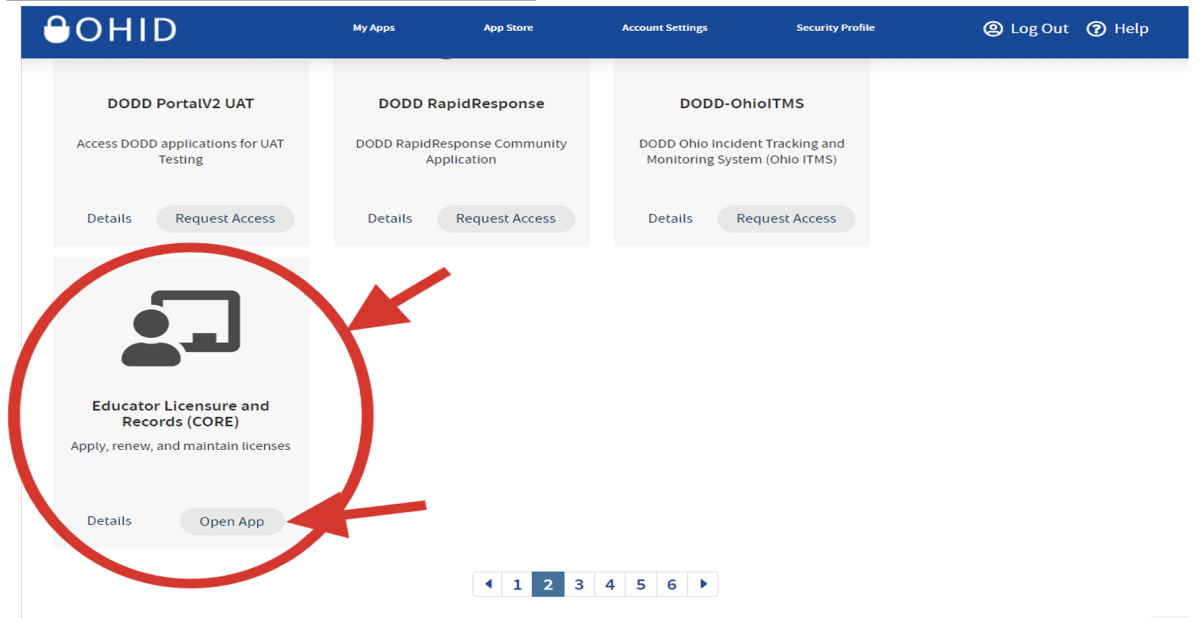Request Access for DODD-OhioITMS

click(x=786, y=218)
